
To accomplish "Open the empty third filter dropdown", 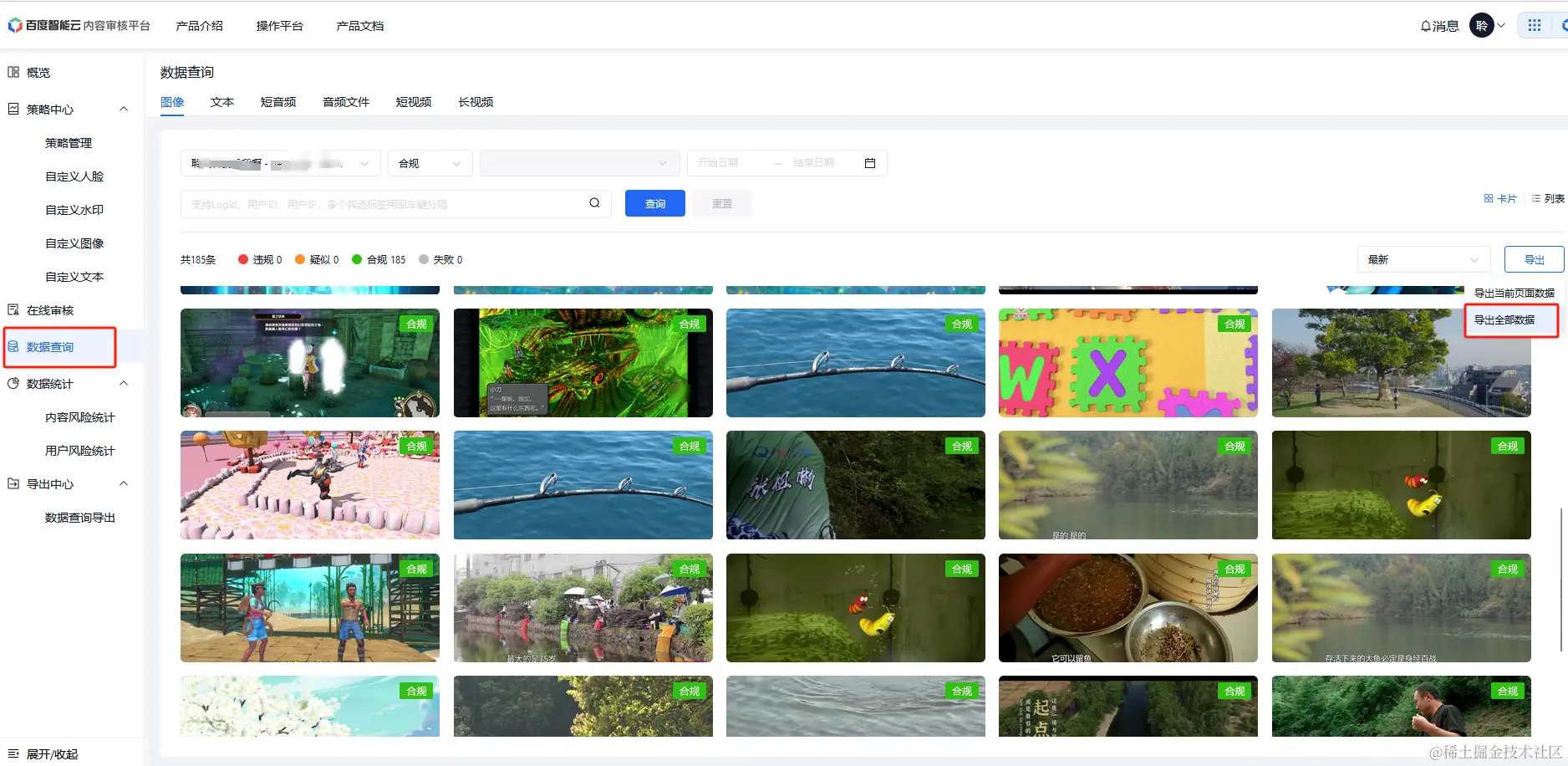I will coord(580,163).
